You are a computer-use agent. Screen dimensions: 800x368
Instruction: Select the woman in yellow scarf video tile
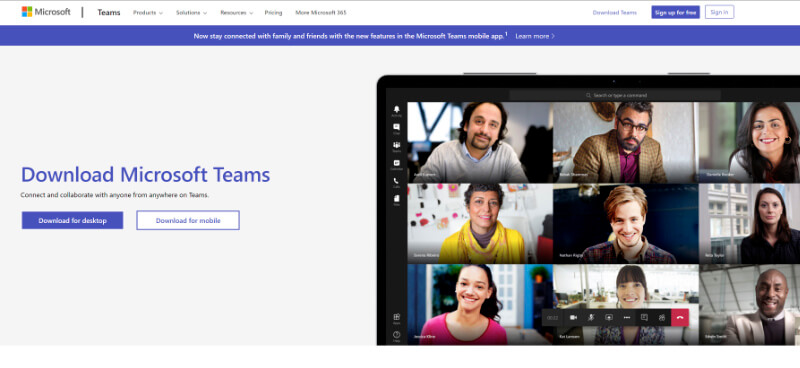click(480, 224)
